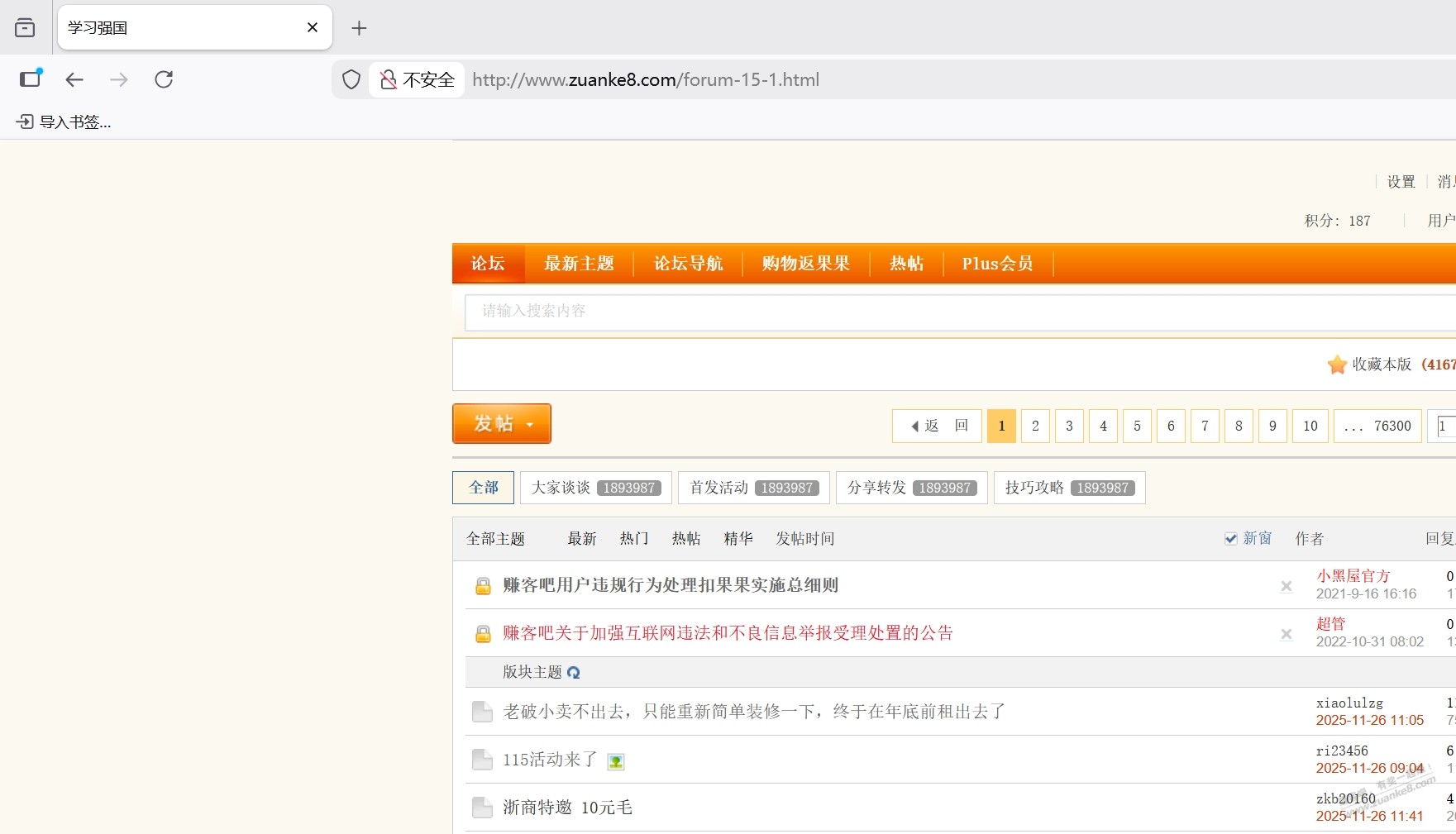Image resolution: width=1456 pixels, height=834 pixels.
Task: Open the 浙商特邀 10元毛 thread
Action: click(x=567, y=808)
